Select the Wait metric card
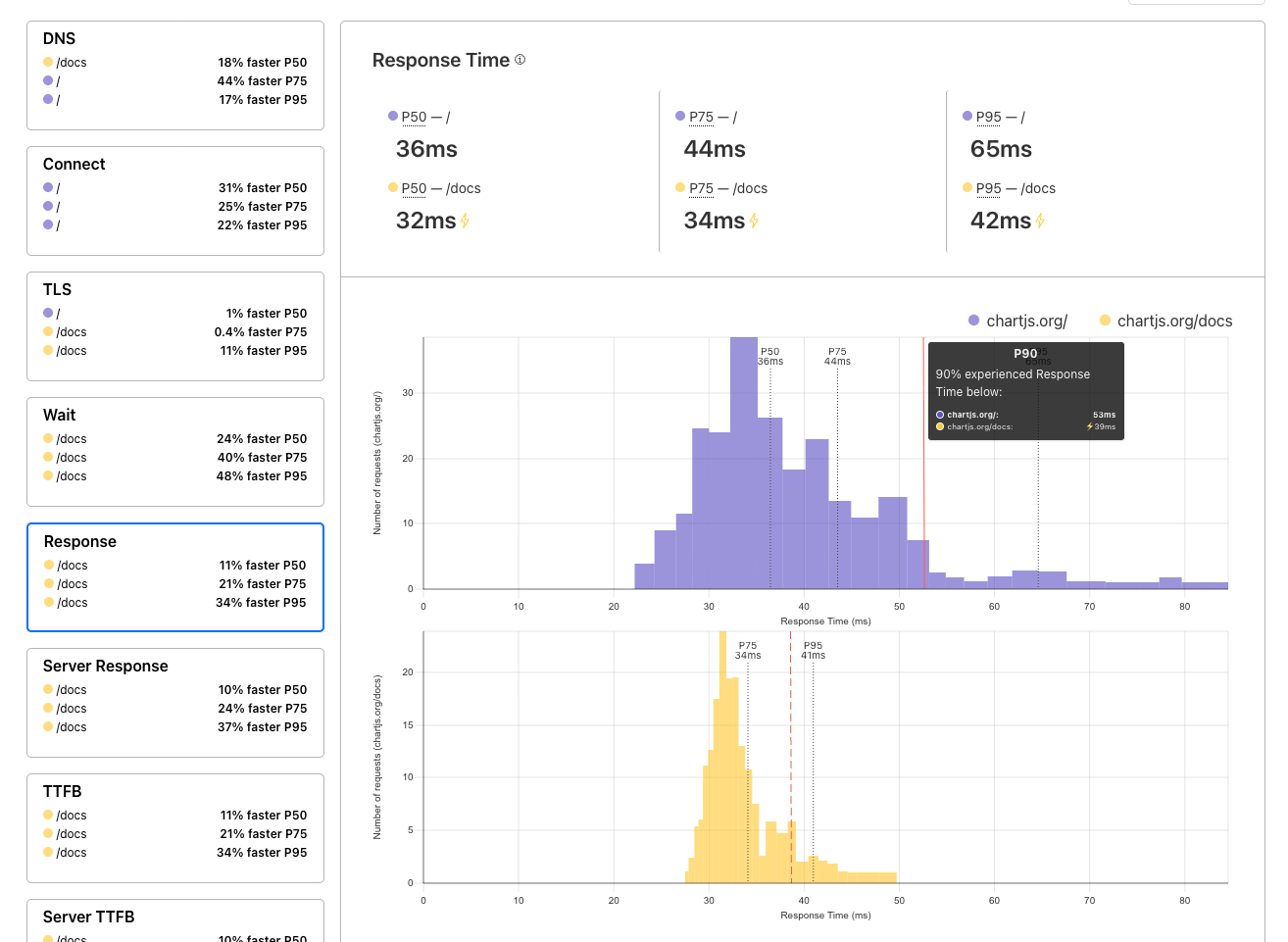Viewport: 1288px width, 942px height. coord(175,452)
